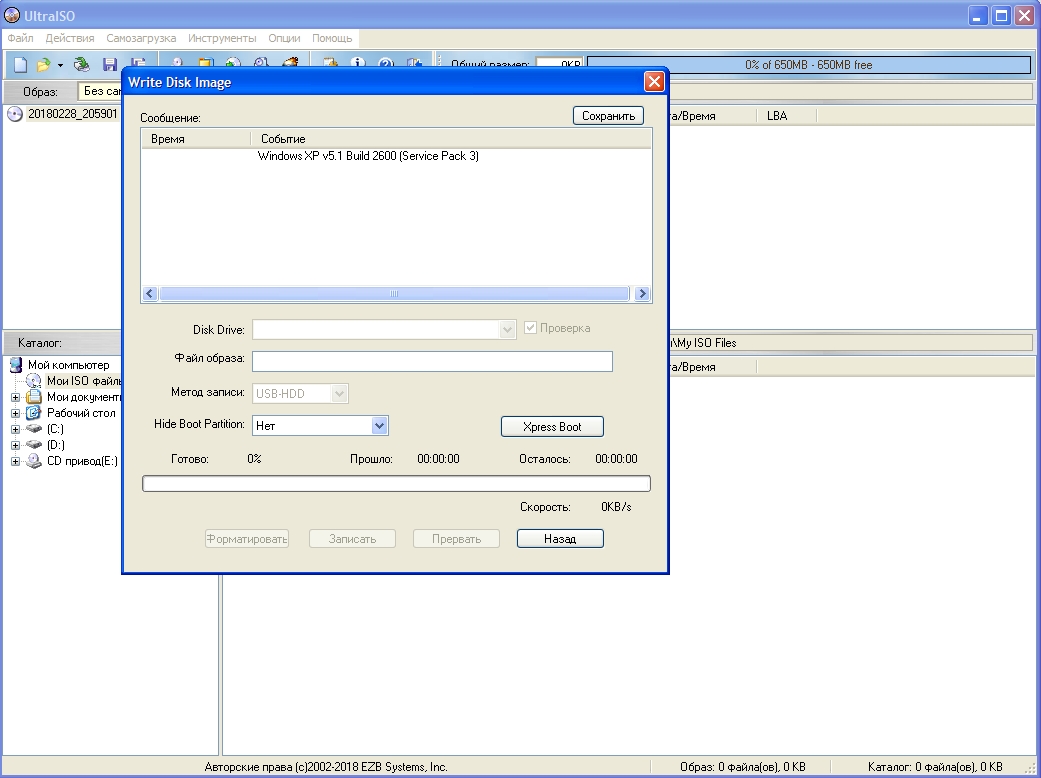Click the Авторские права EZB Systems status text
This screenshot has width=1041, height=778.
[x=326, y=767]
